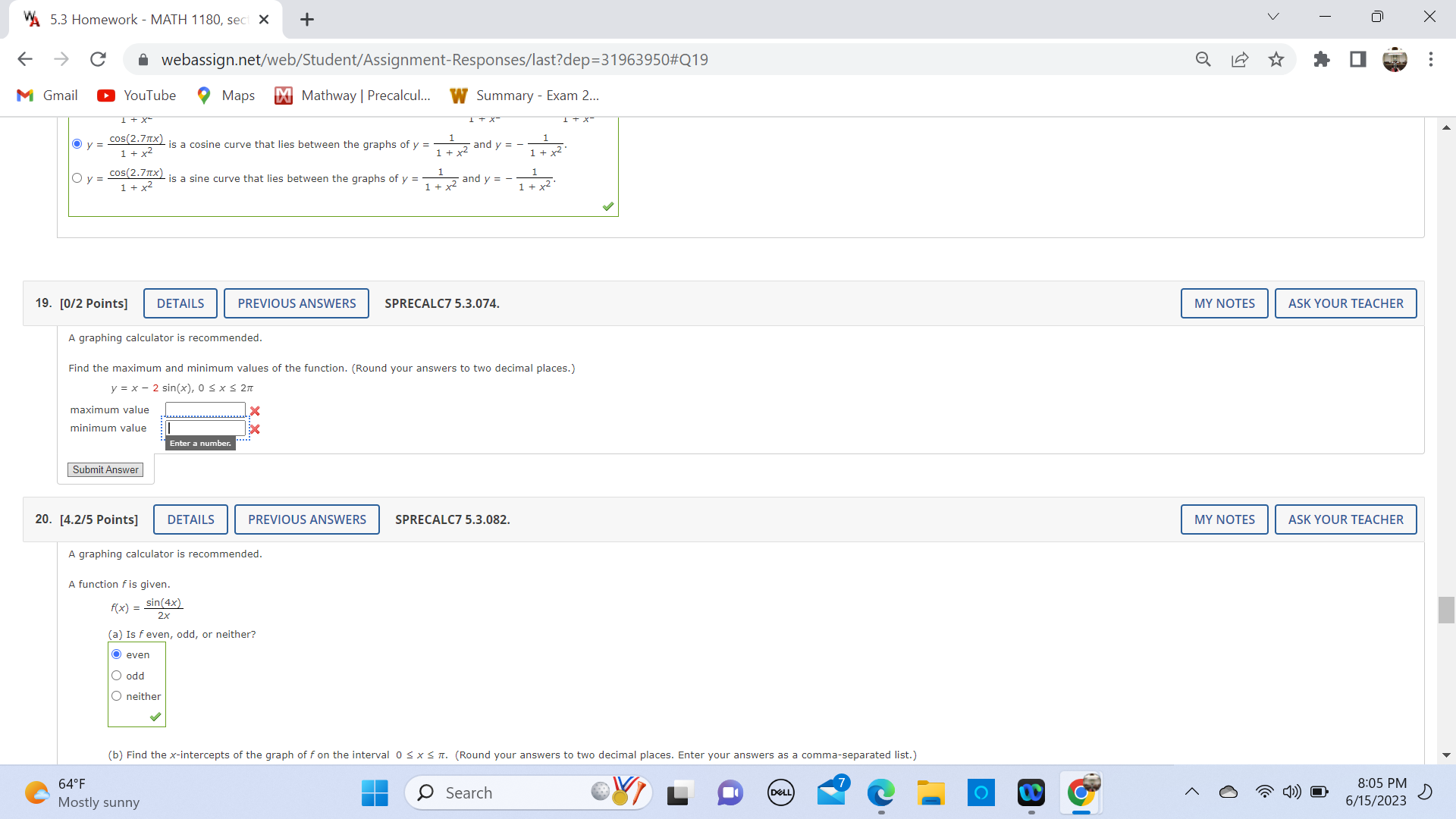Expand DETAILS for question 19
Screen dimensions: 1456x819
click(x=180, y=303)
